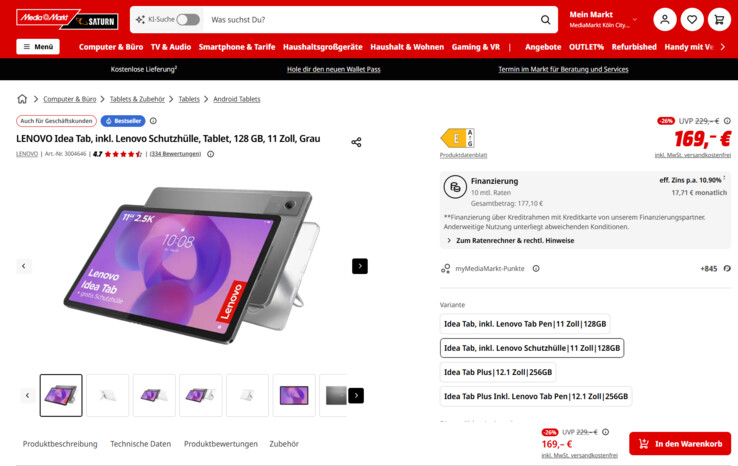This screenshot has height=466, width=738.
Task: Open the 334 Bewertungen link
Action: click(176, 154)
